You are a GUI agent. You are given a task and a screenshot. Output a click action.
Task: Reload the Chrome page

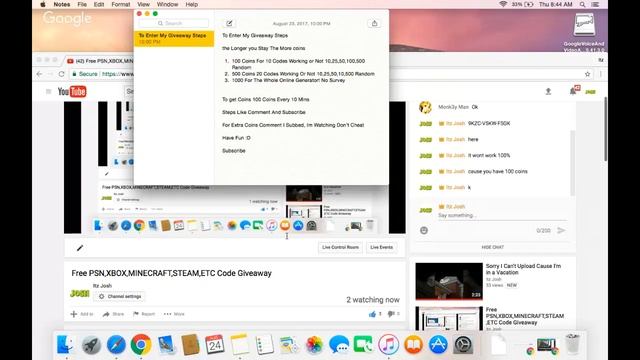(x=62, y=74)
